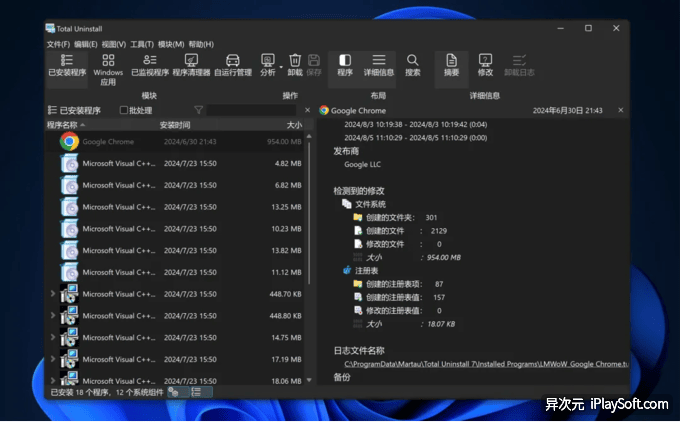The height and width of the screenshot is (422, 680).
Task: Enable the 批处理 batch checkbox
Action: pos(124,110)
